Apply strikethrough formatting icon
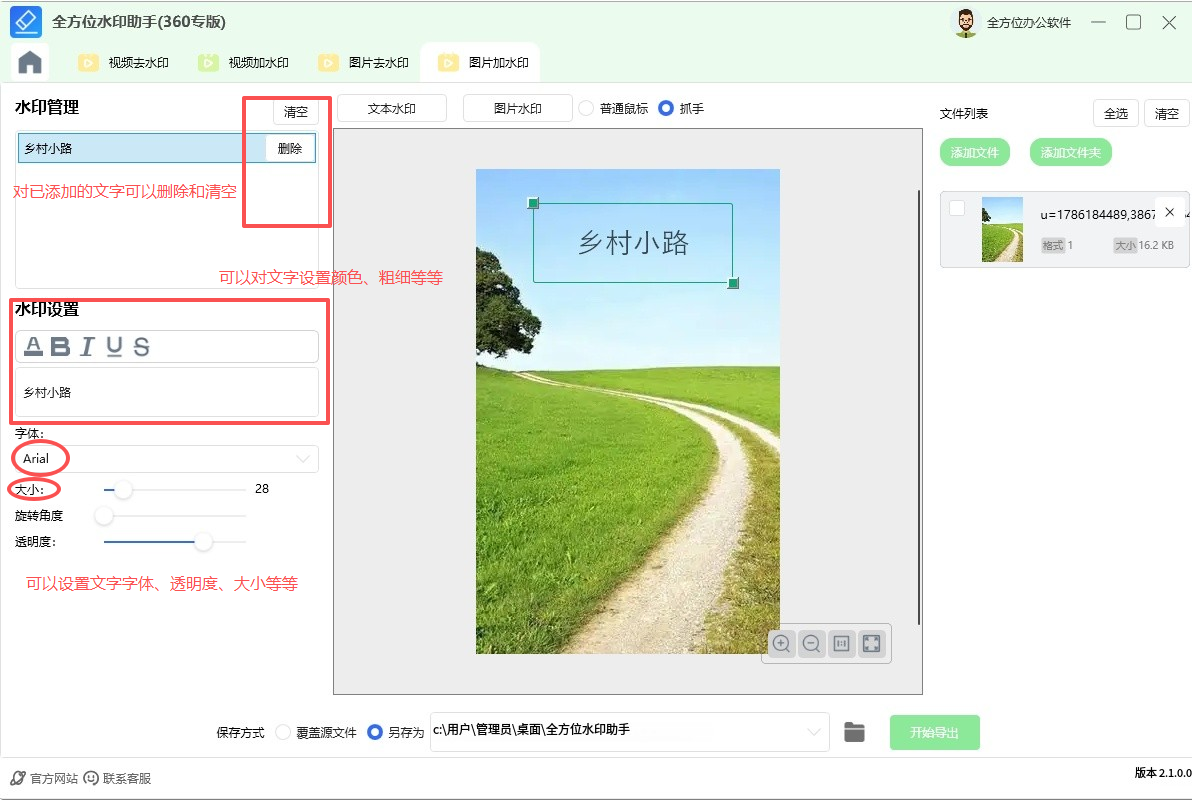Image resolution: width=1192 pixels, height=800 pixels. [x=142, y=346]
